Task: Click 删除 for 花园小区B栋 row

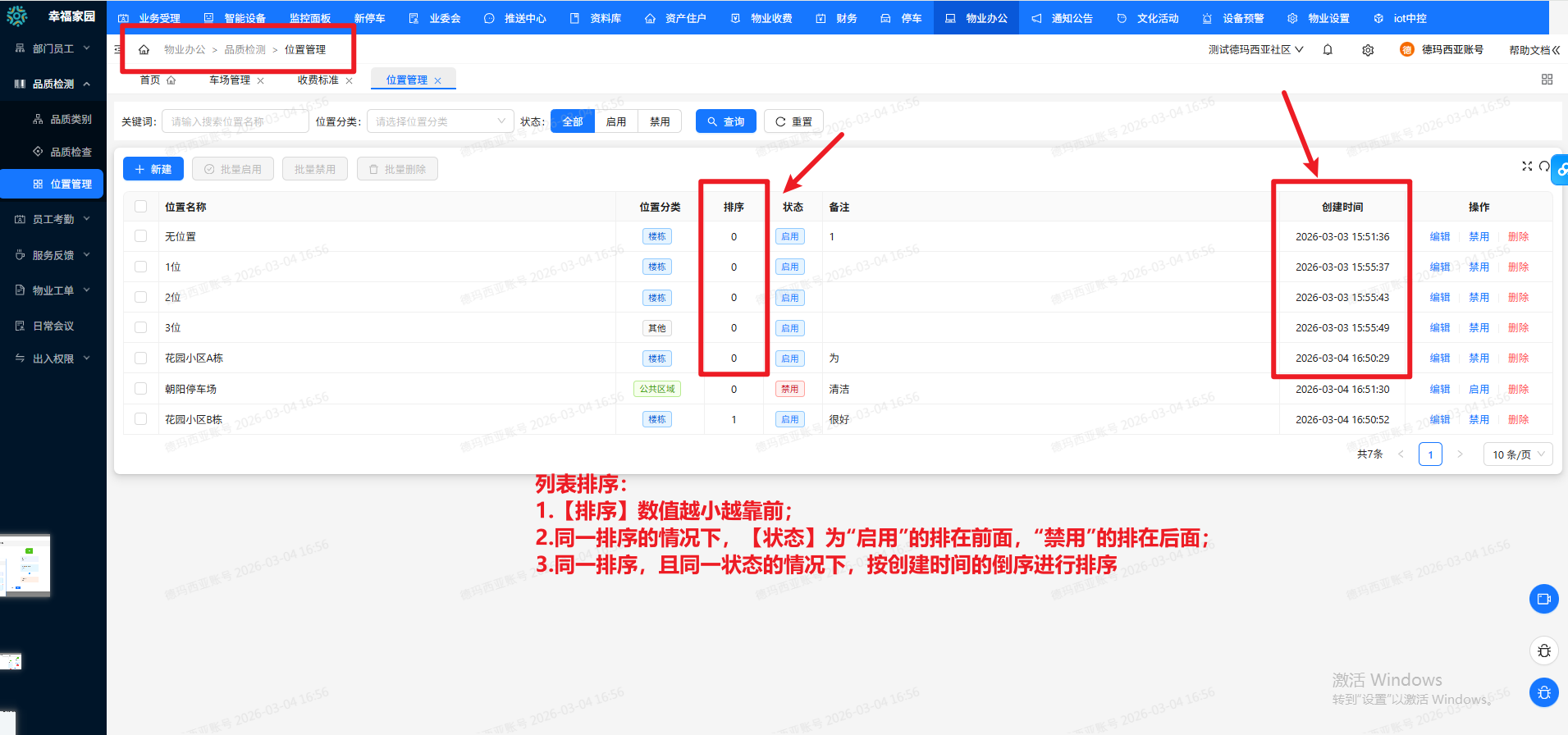Action: (x=1519, y=419)
